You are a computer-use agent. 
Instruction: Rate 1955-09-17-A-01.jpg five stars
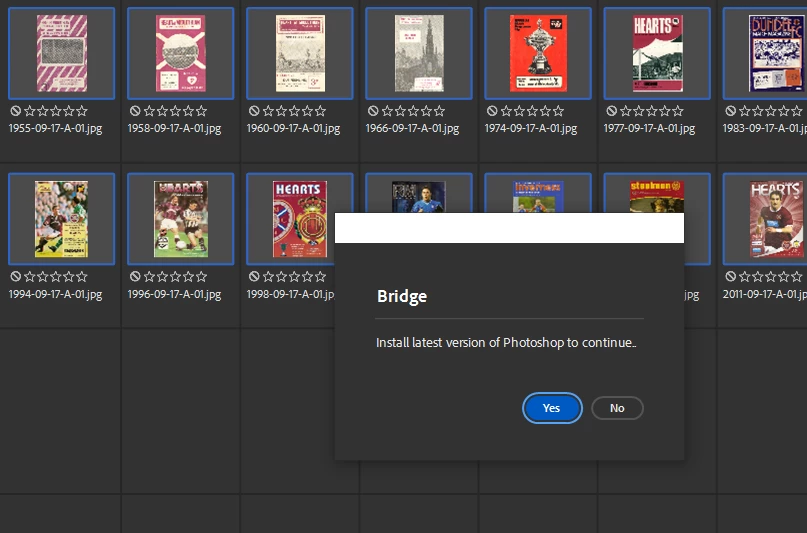[82, 111]
